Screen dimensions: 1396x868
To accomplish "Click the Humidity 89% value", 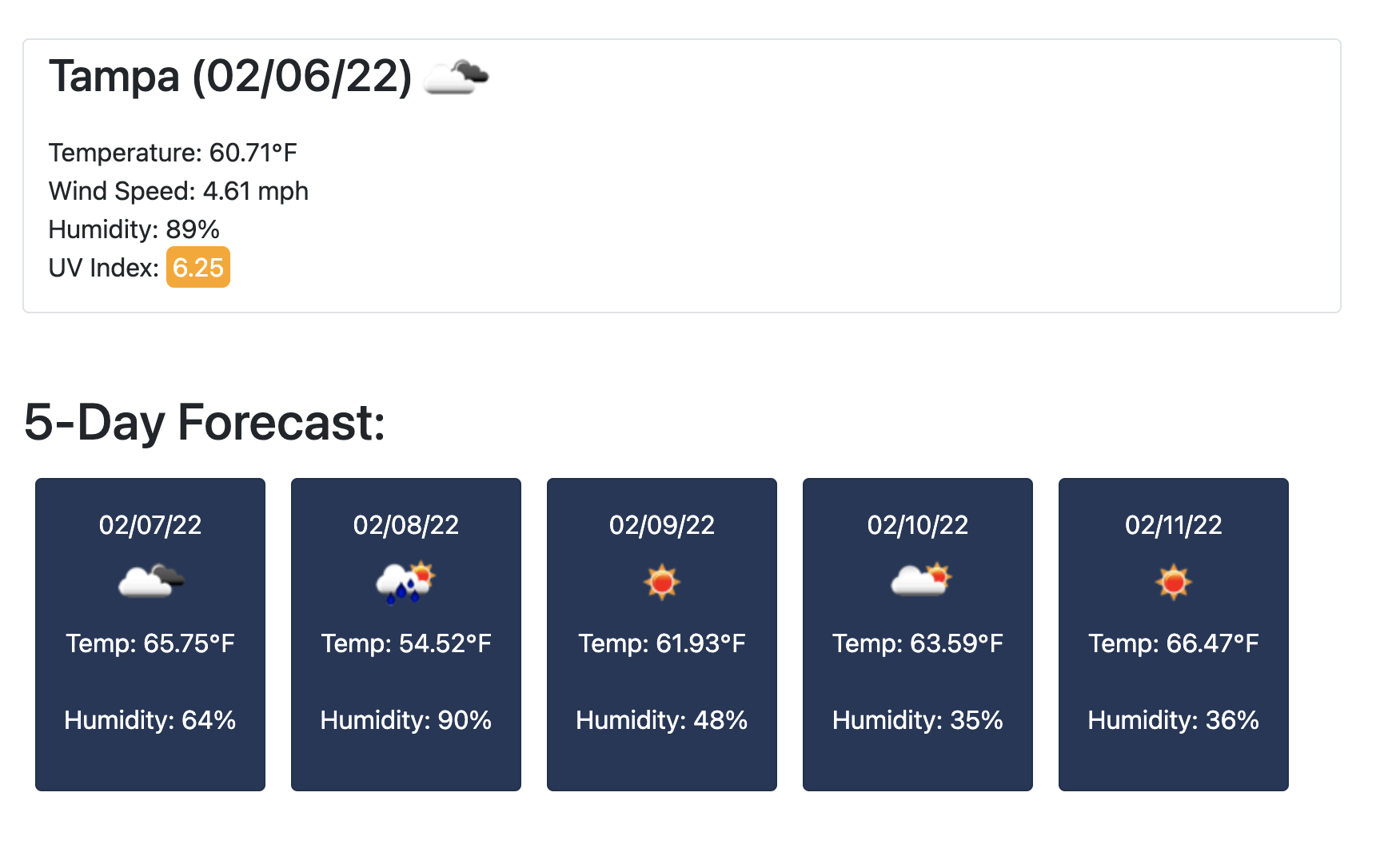I will [134, 229].
